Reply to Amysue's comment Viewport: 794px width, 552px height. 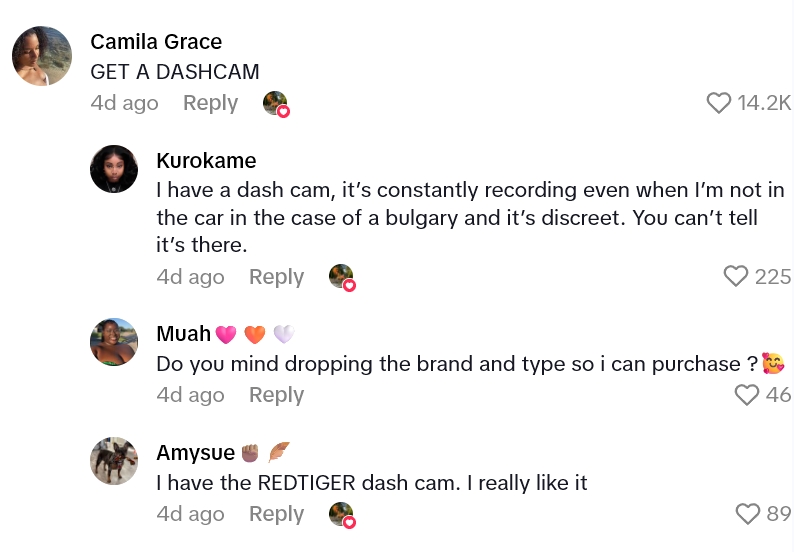click(x=276, y=514)
